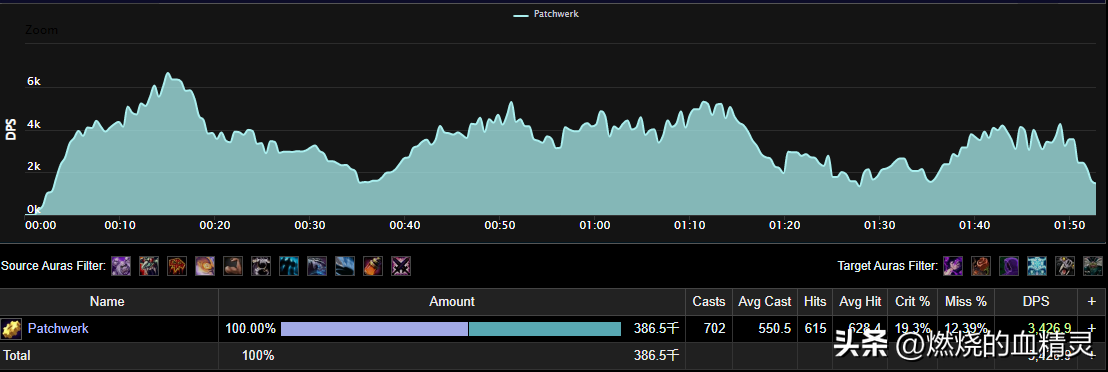Click the 615 hits value
Image resolution: width=1108 pixels, height=372 pixels.
[815, 329]
